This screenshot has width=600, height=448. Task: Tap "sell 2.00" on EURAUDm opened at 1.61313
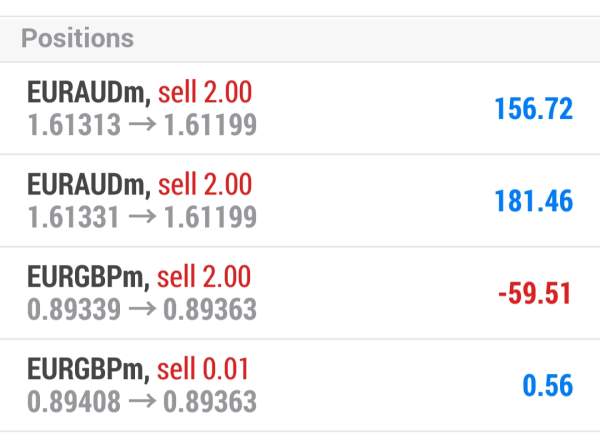(205, 93)
